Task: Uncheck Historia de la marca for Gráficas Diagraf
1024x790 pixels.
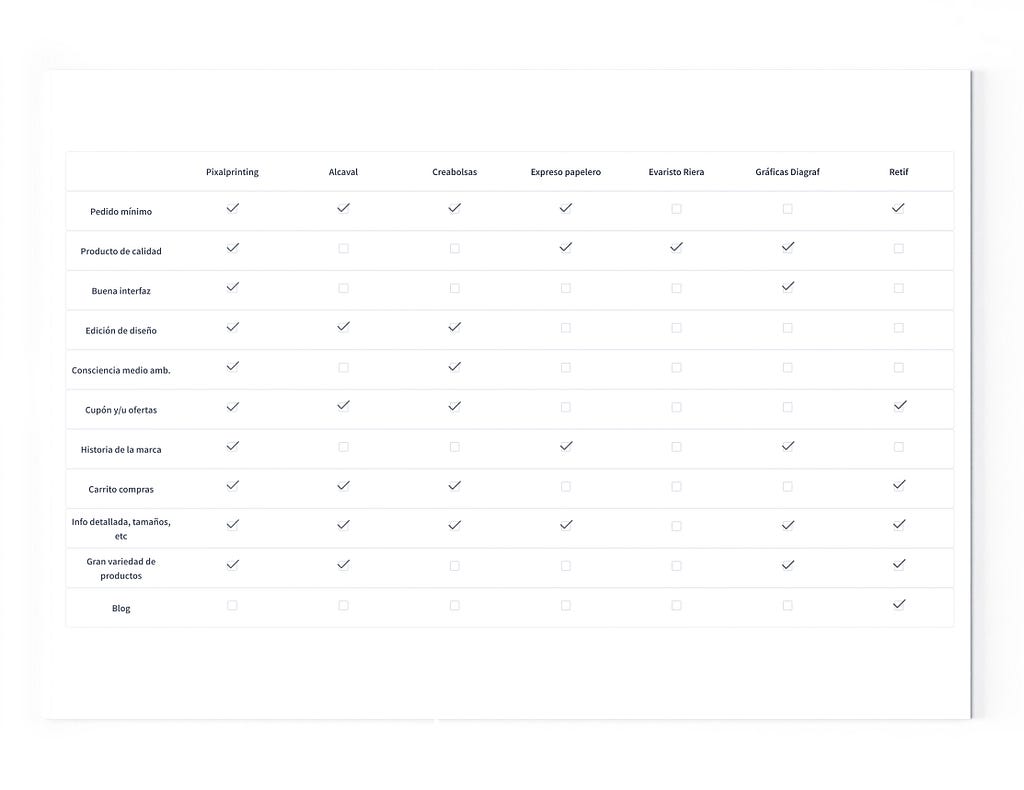Action: [788, 447]
